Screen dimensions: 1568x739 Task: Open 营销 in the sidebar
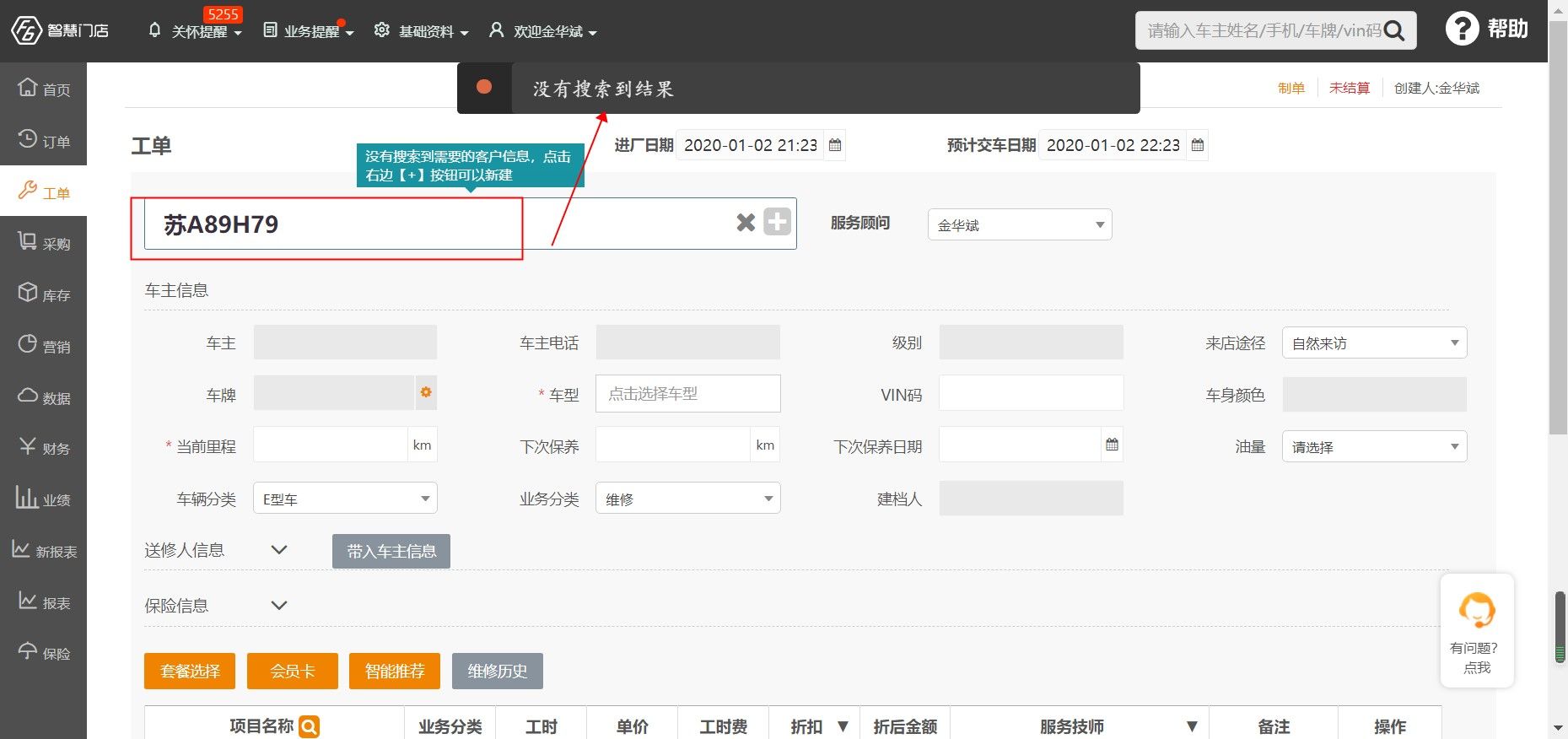44,346
